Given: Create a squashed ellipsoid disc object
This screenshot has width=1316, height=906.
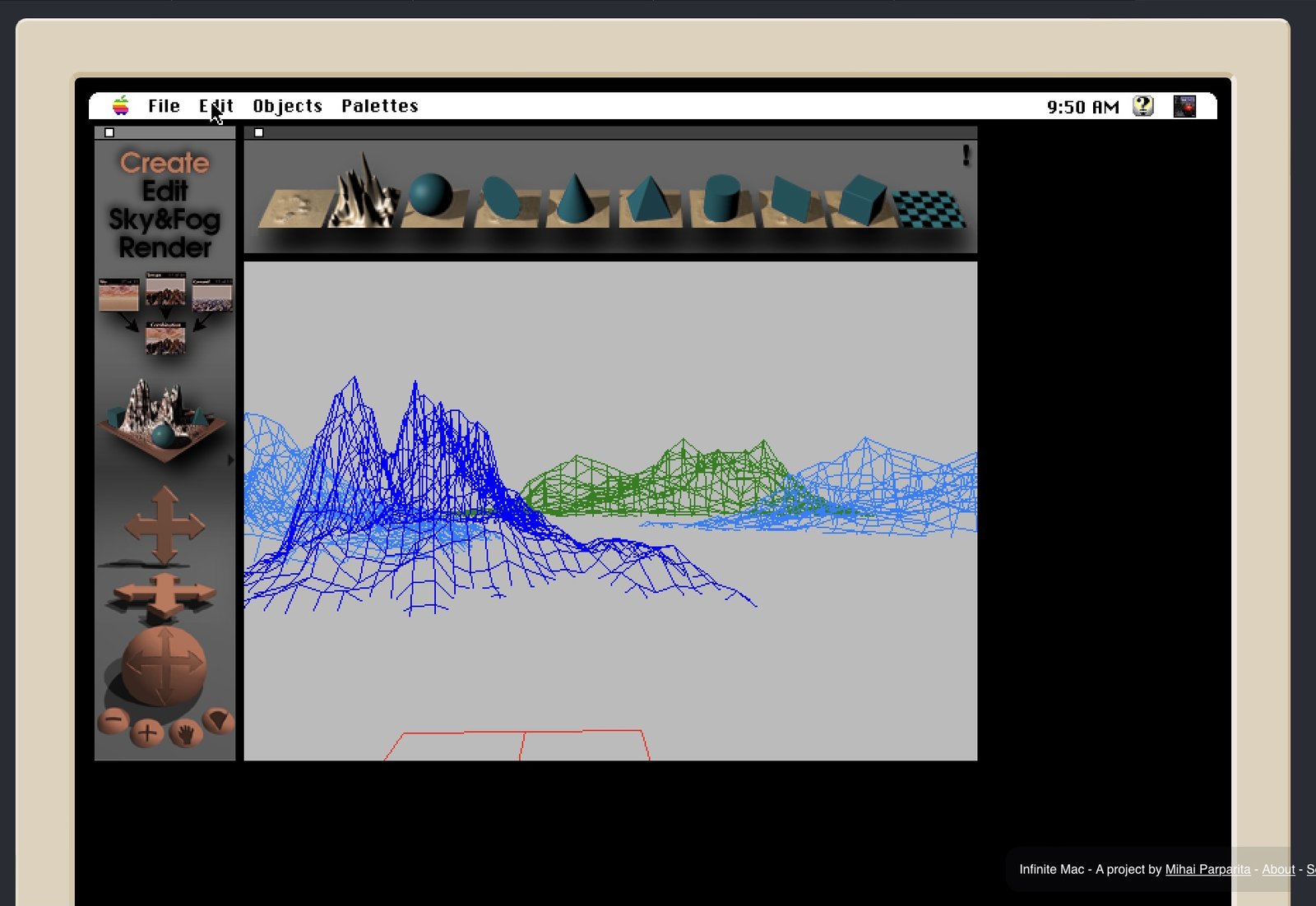Looking at the screenshot, I should pos(502,199).
